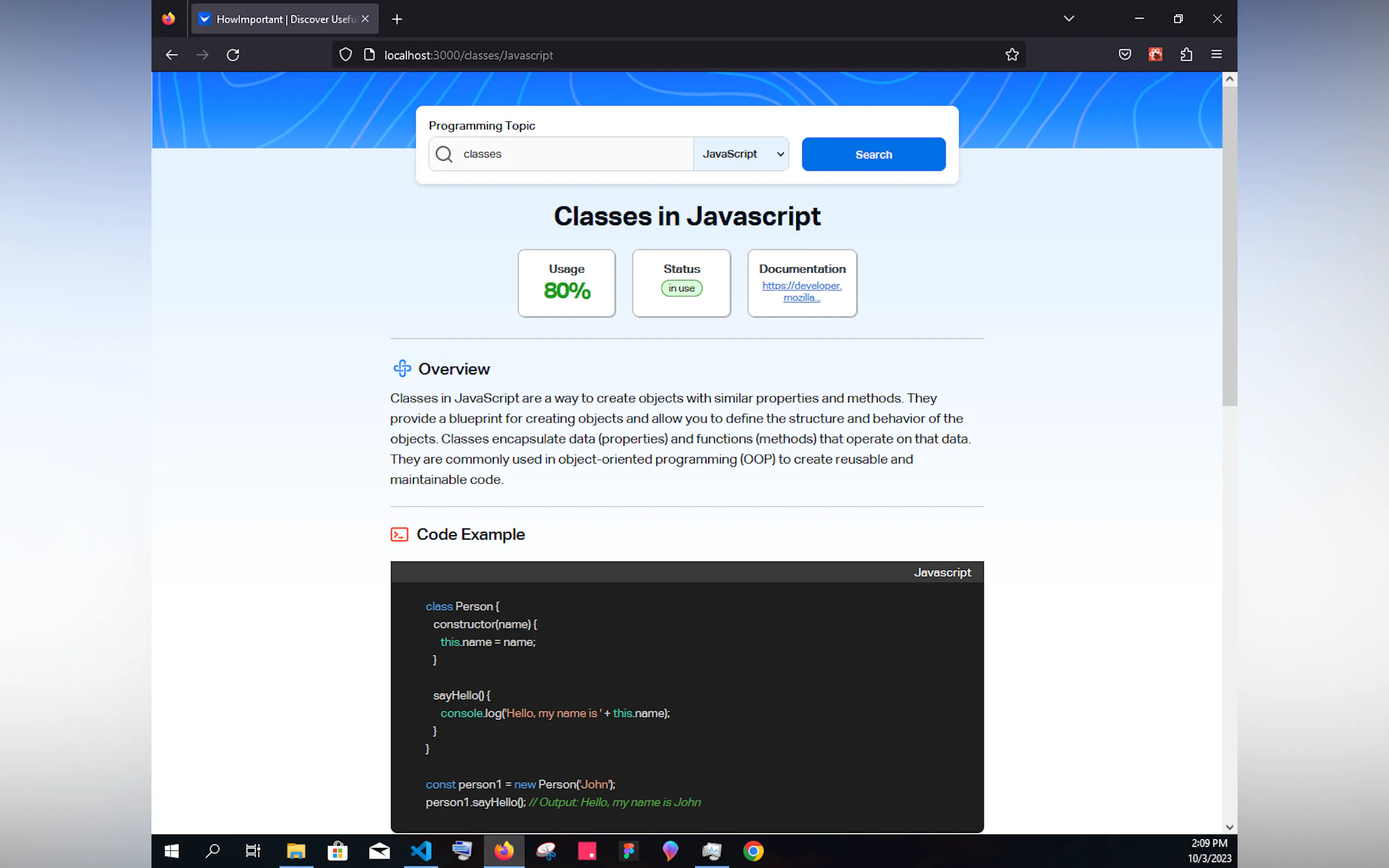Select the HowImportant browser tab
The height and width of the screenshot is (868, 1389).
(x=278, y=19)
